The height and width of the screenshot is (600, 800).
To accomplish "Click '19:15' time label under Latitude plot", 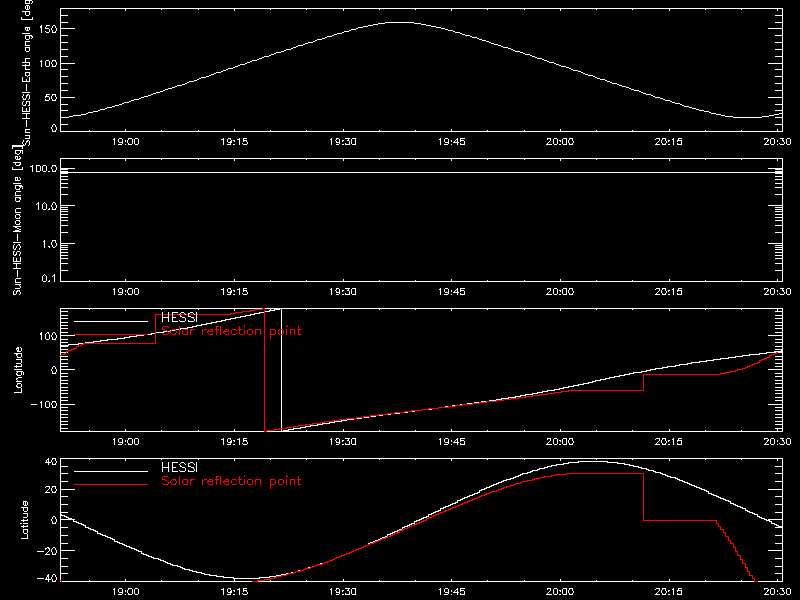I will pyautogui.click(x=234, y=592).
